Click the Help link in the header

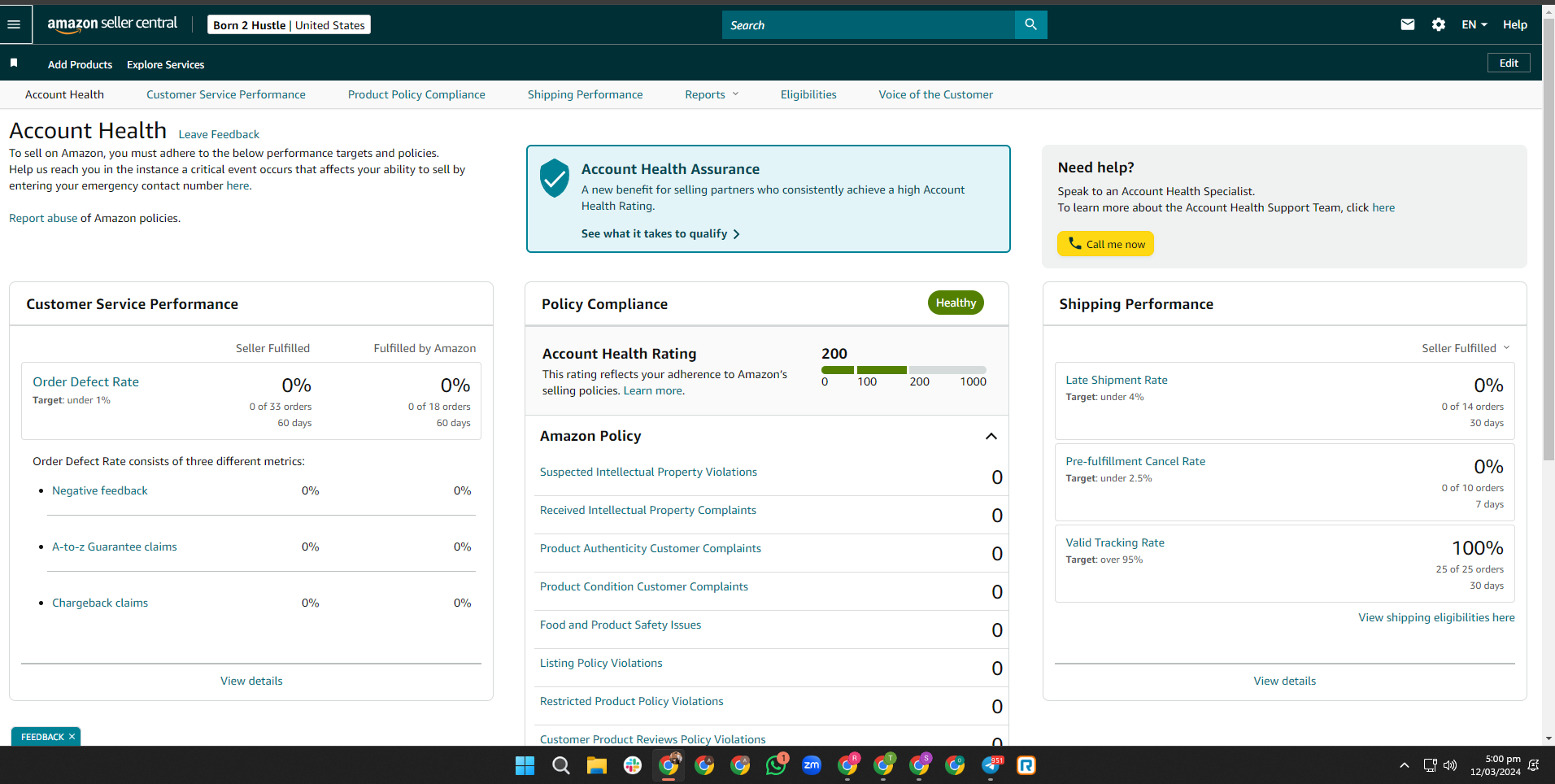click(x=1514, y=24)
